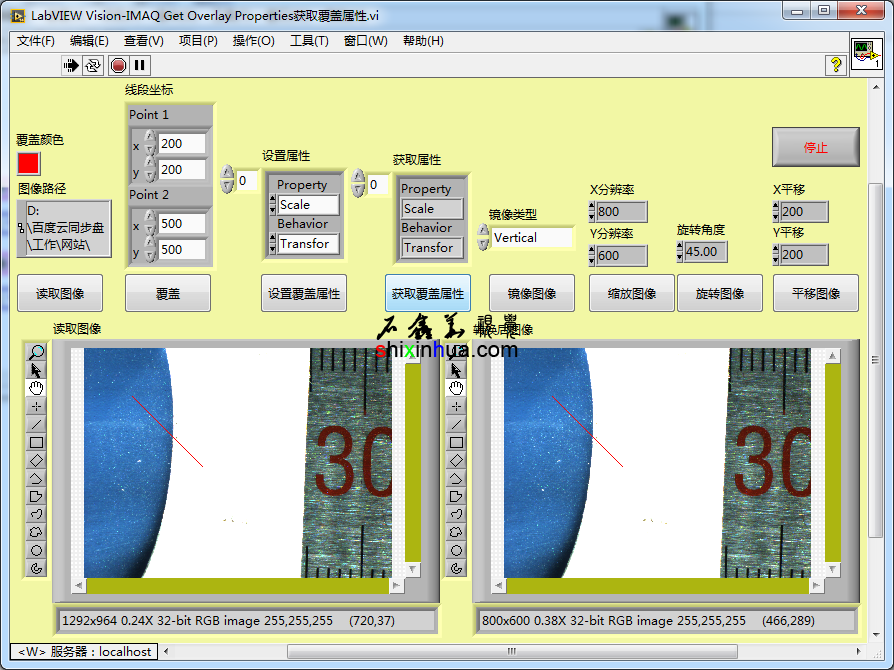Open the Property Scale ring under 设置属性
The width and height of the screenshot is (894, 670).
[x=308, y=205]
